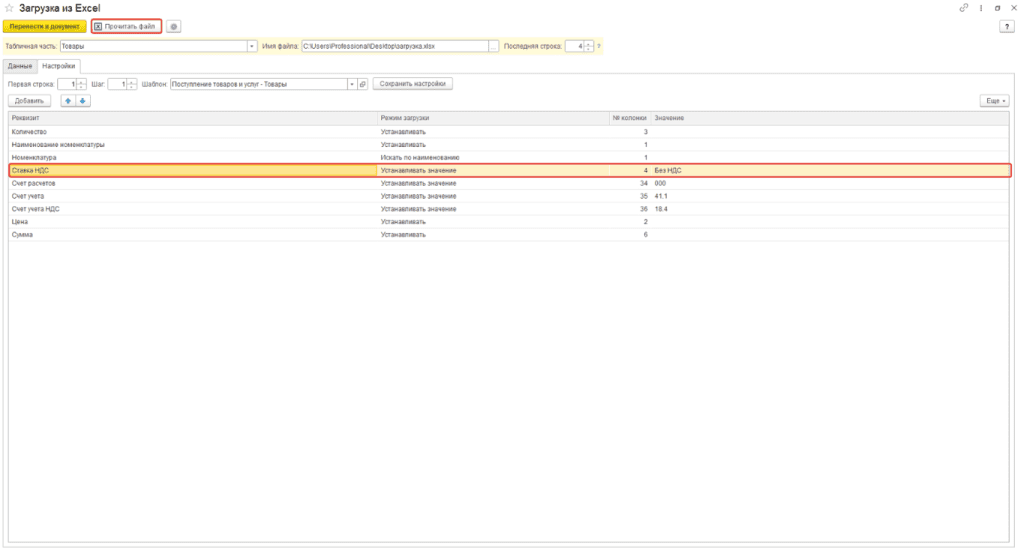This screenshot has width=1024, height=551.
Task: Add form to favorites with star icon
Action: [x=9, y=8]
